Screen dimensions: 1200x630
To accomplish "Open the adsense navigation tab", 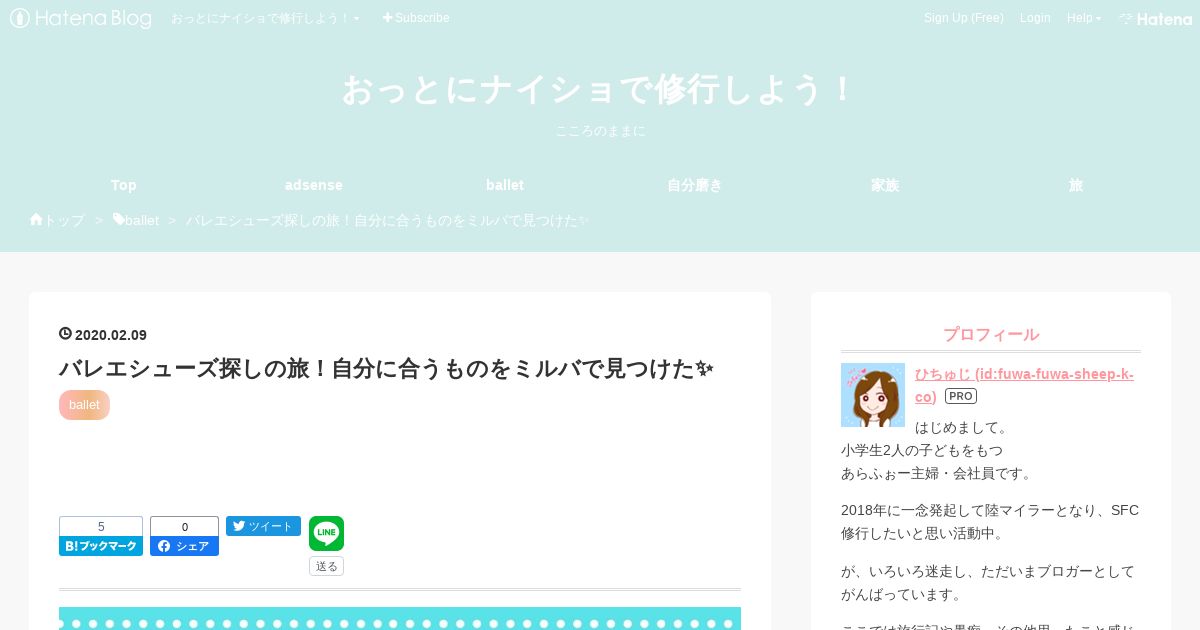I will coord(314,185).
